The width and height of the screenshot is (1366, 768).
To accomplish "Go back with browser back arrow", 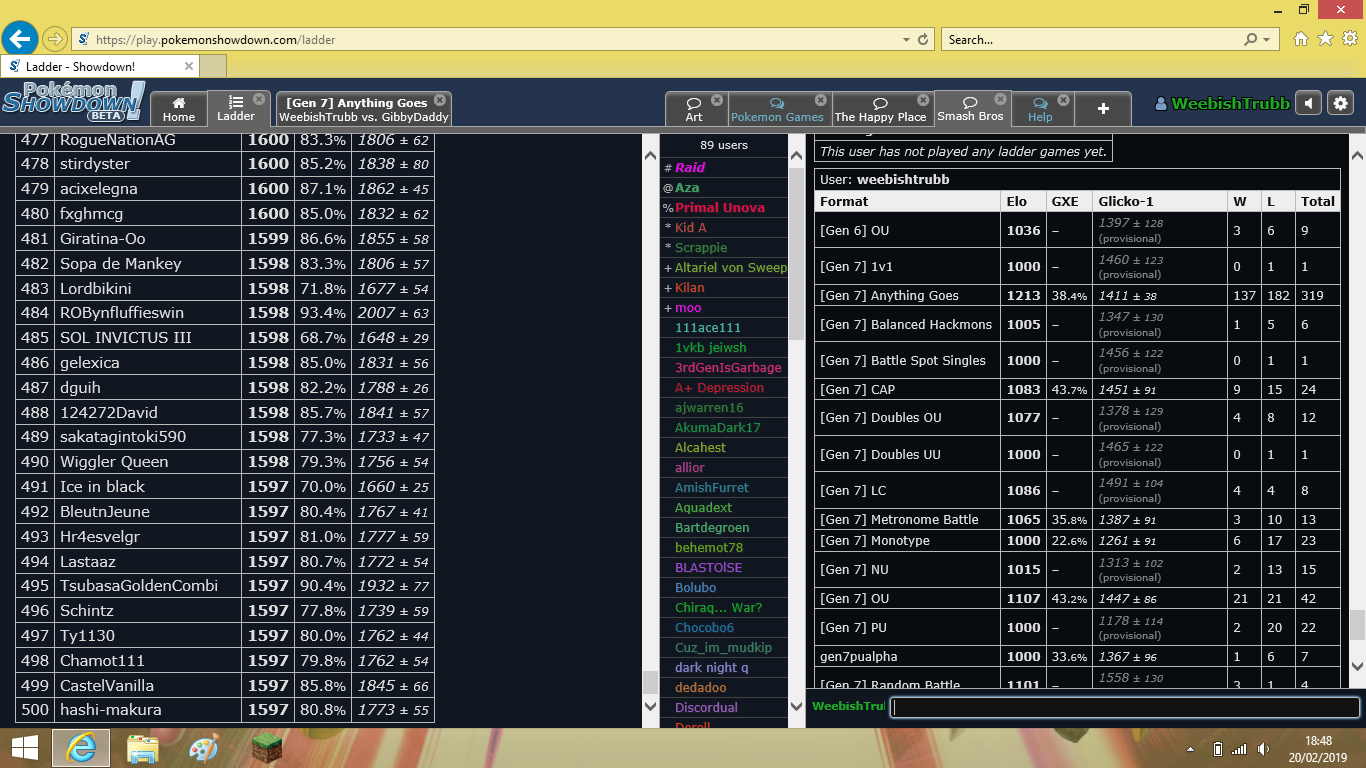I will point(19,39).
